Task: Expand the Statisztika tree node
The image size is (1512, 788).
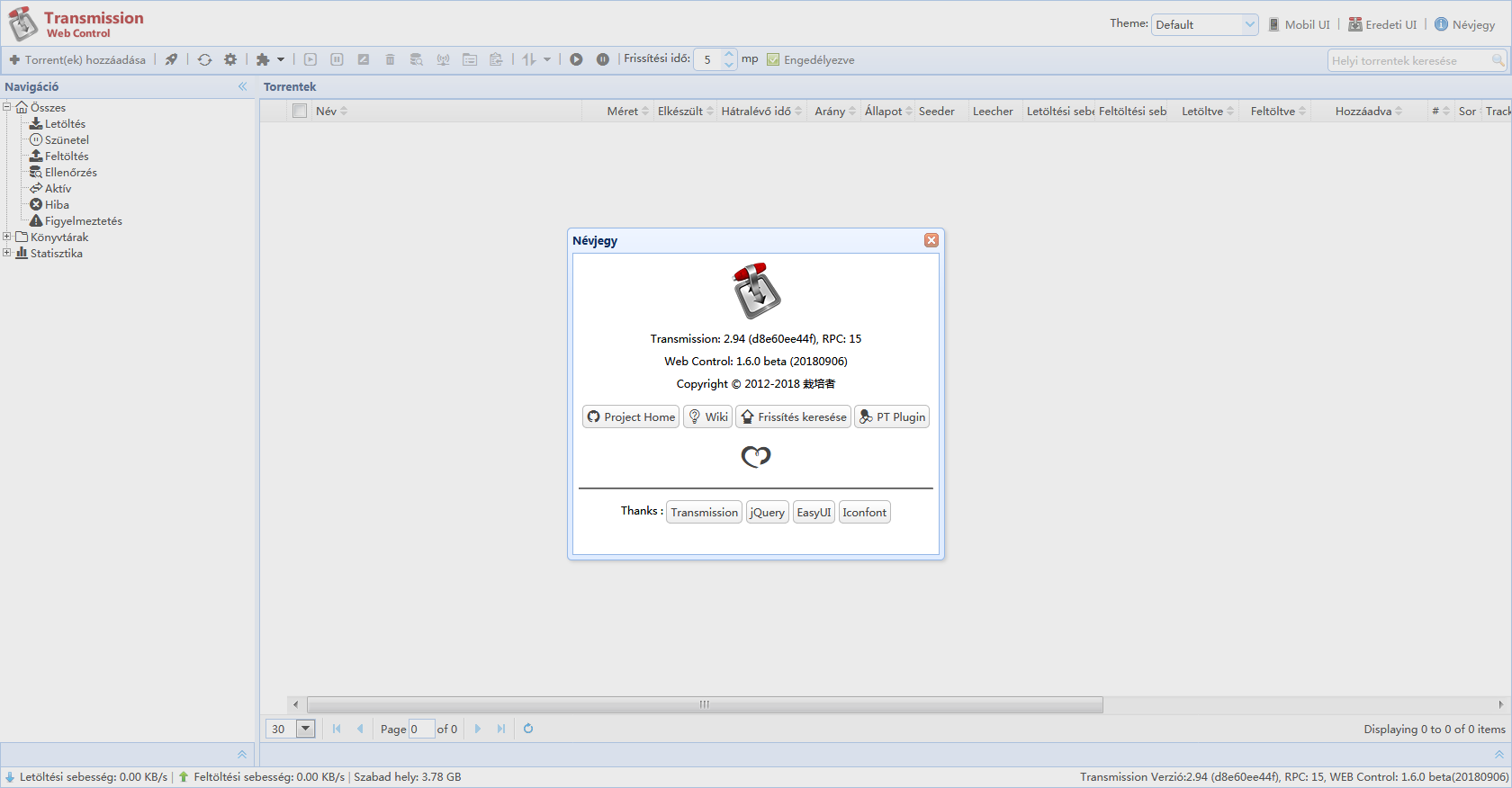Action: [x=7, y=253]
